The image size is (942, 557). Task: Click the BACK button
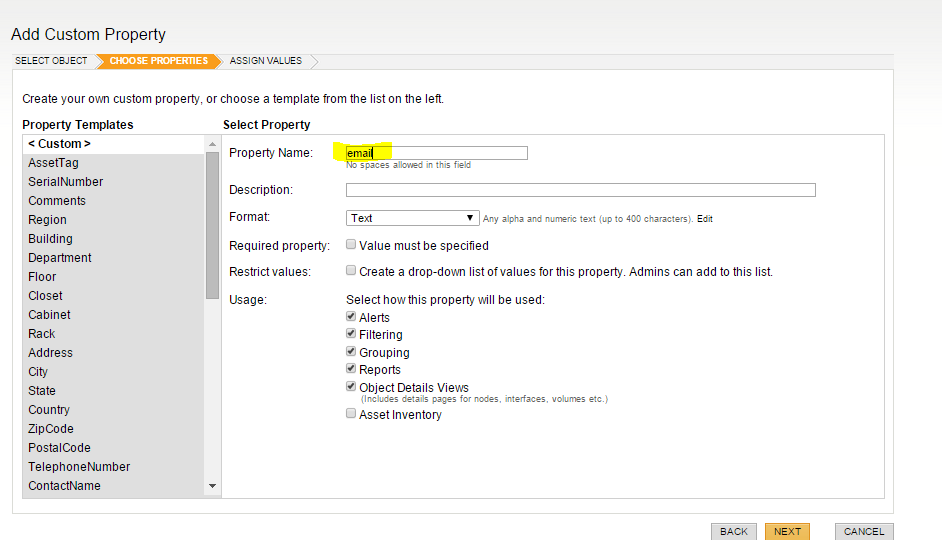pos(734,532)
